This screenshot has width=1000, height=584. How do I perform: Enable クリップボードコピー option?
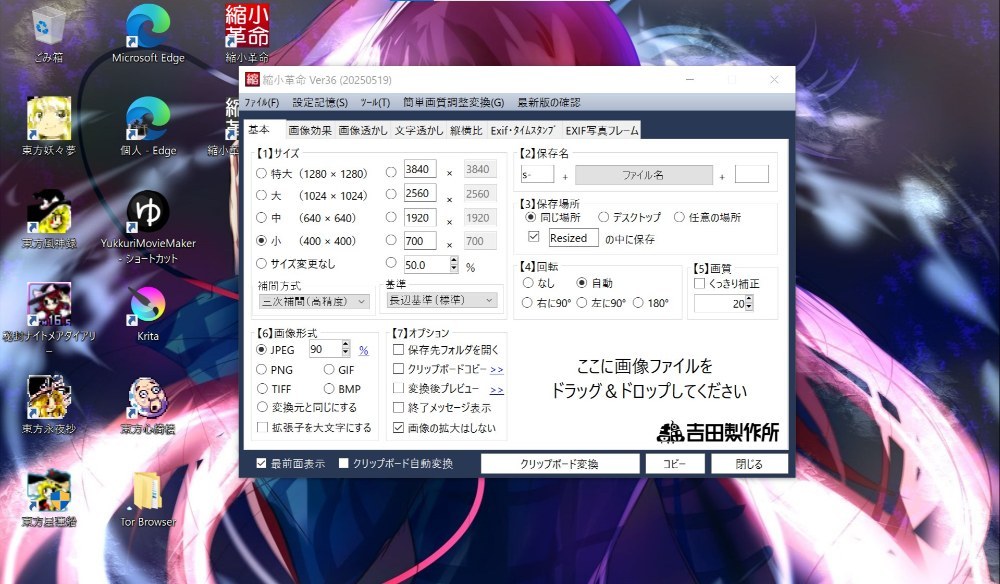coord(399,369)
